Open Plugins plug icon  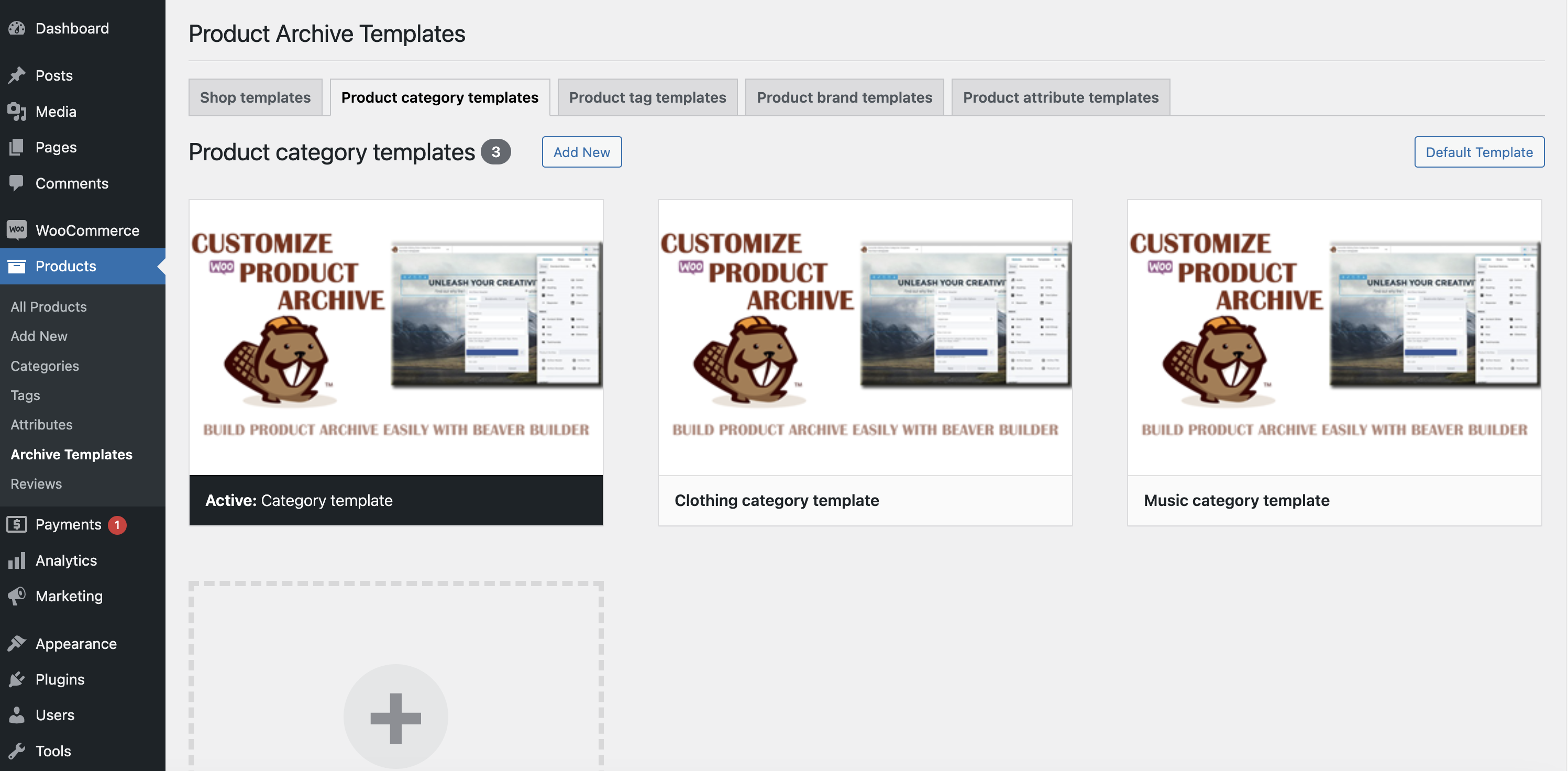point(17,679)
